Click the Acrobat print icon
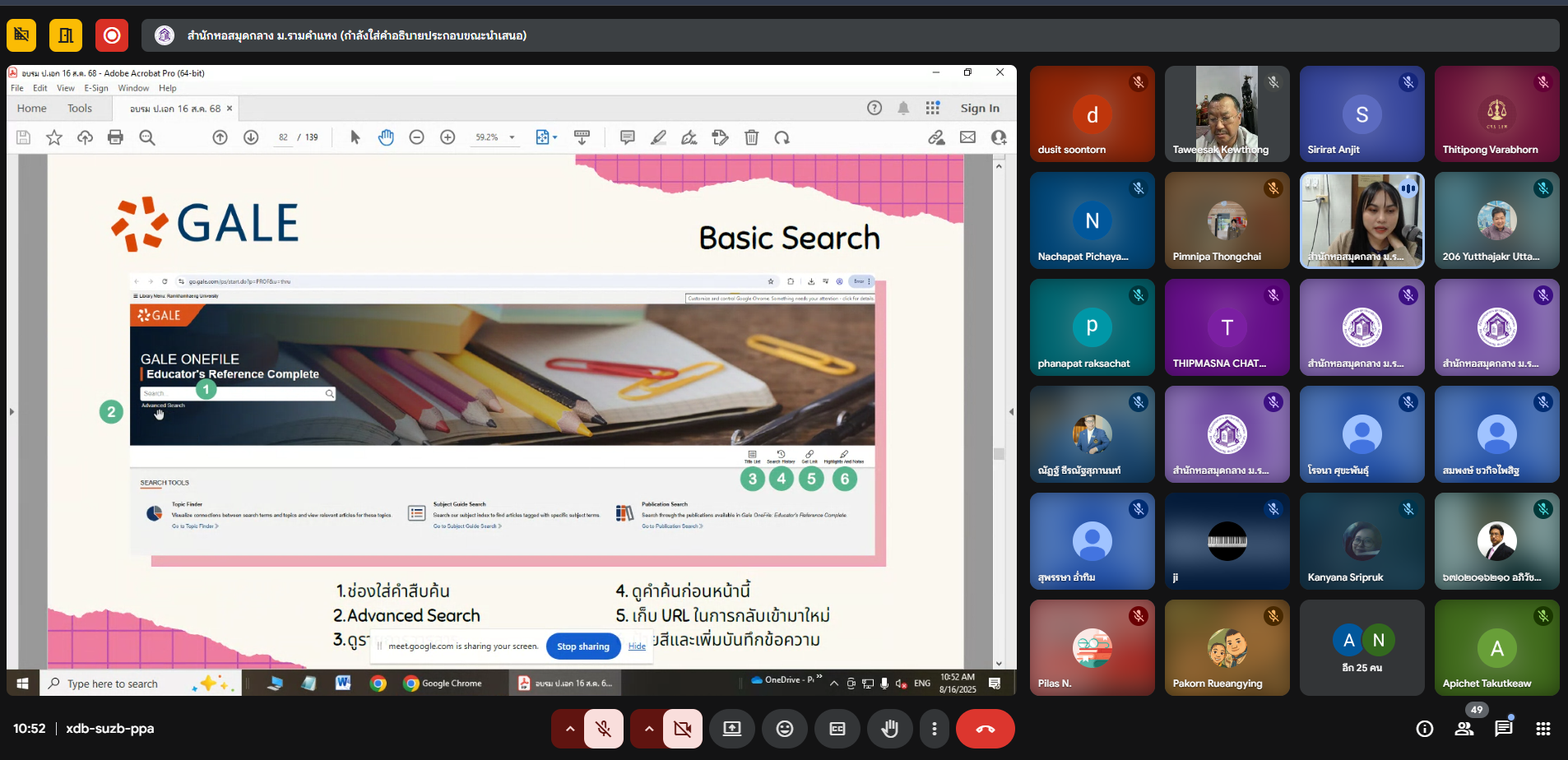Screen dimensions: 1568x760 coord(115,137)
